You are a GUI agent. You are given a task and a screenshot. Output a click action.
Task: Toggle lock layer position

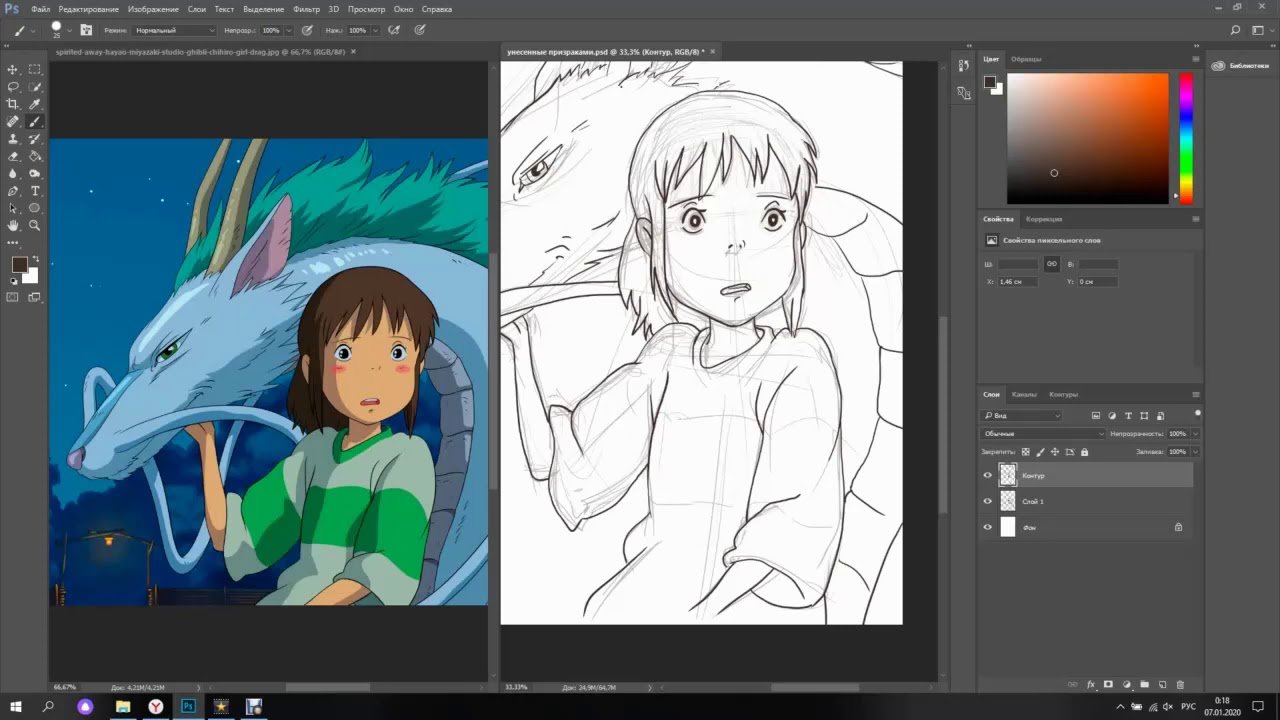(1055, 452)
